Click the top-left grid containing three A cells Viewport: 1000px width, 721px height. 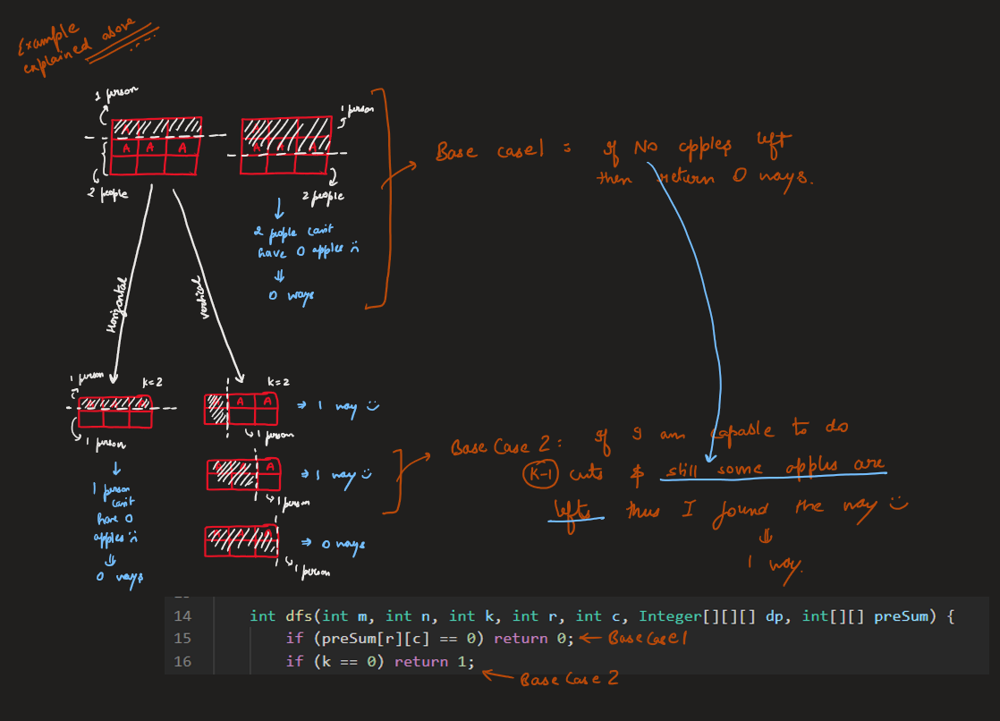pos(156,147)
